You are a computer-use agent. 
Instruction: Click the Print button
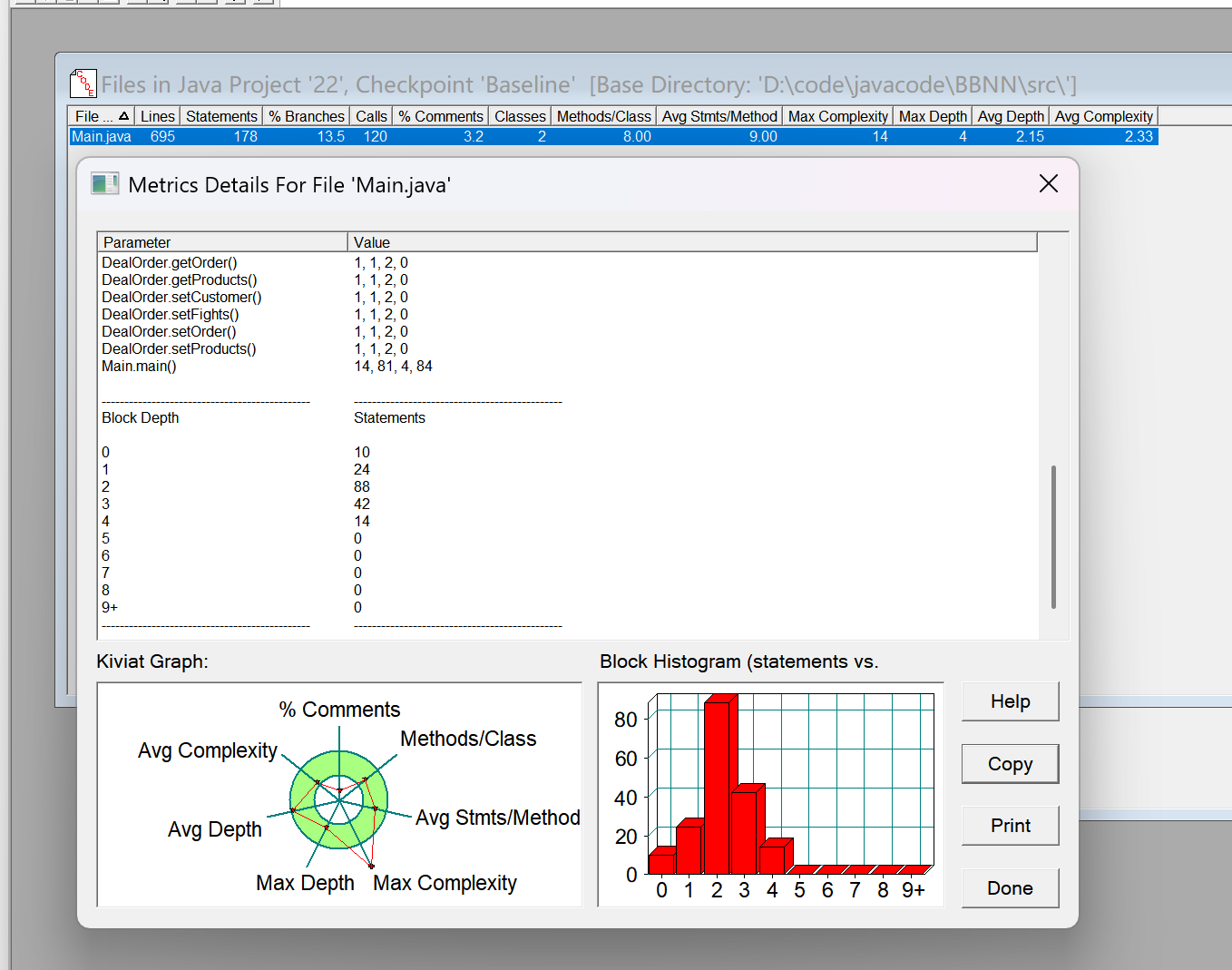(x=1010, y=826)
